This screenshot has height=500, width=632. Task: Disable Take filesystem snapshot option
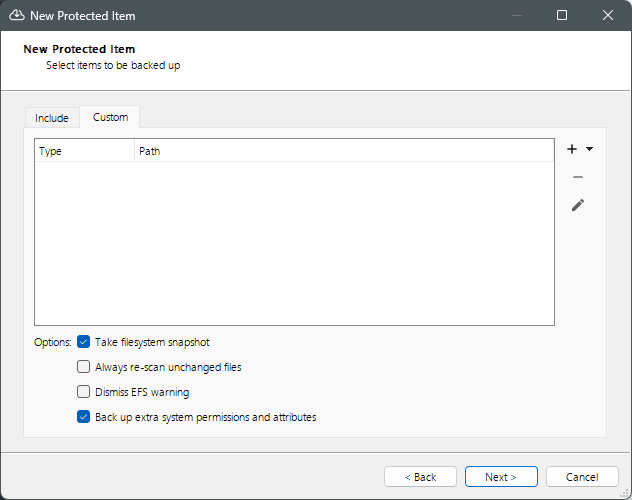click(x=84, y=342)
